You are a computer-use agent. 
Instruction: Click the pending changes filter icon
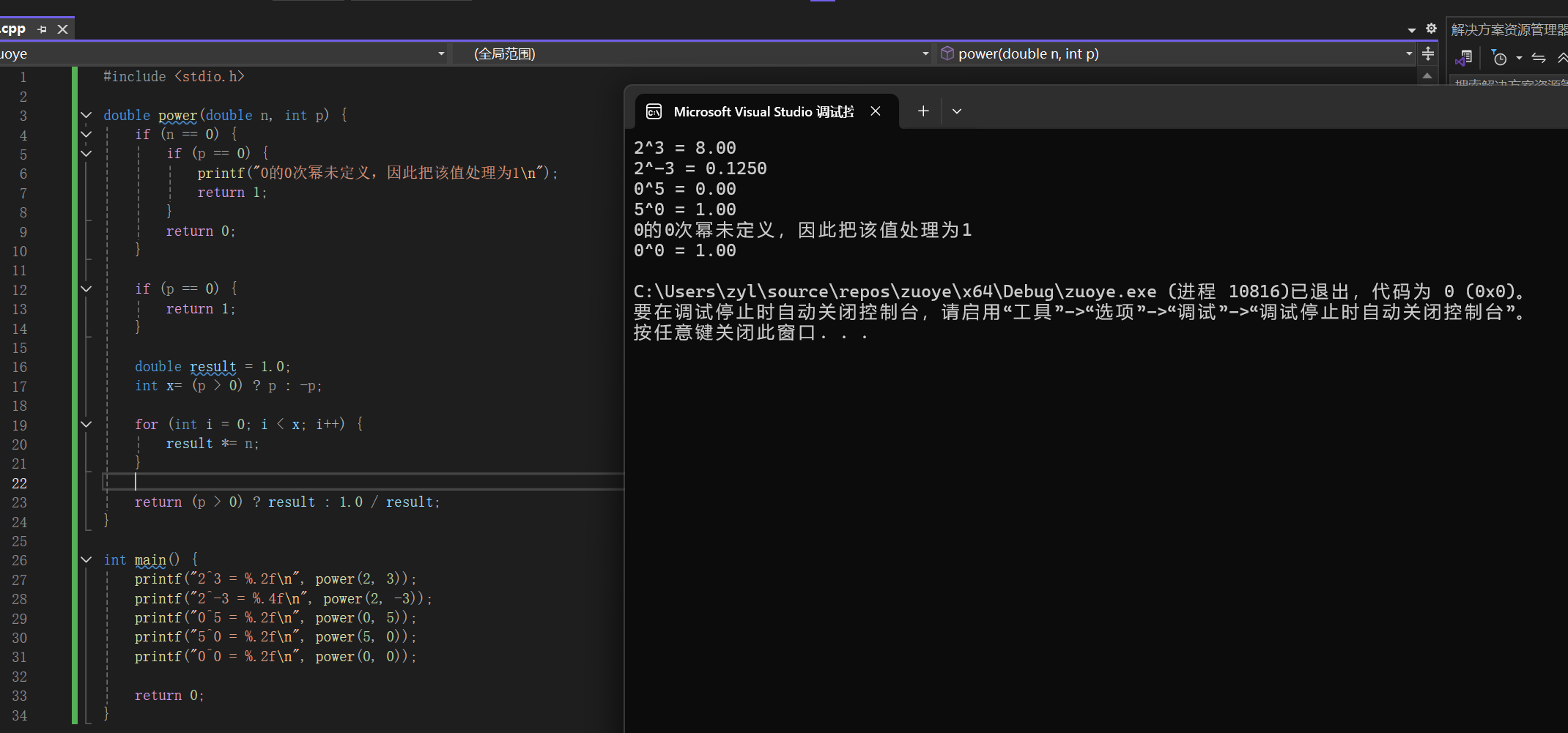1498,58
